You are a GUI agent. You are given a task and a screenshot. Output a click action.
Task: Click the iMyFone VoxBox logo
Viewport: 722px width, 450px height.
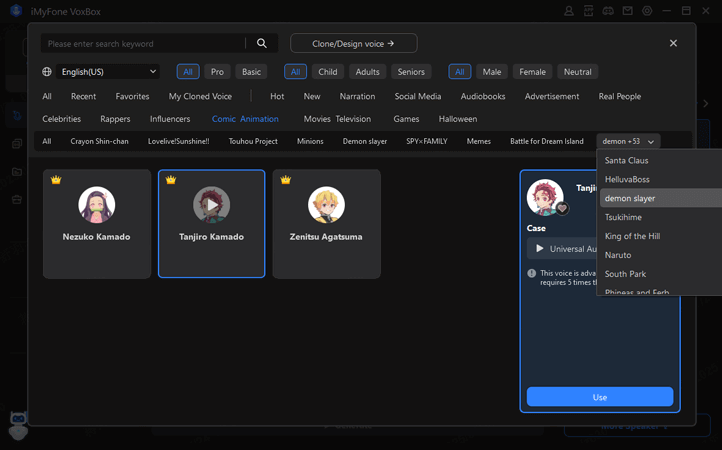(17, 11)
